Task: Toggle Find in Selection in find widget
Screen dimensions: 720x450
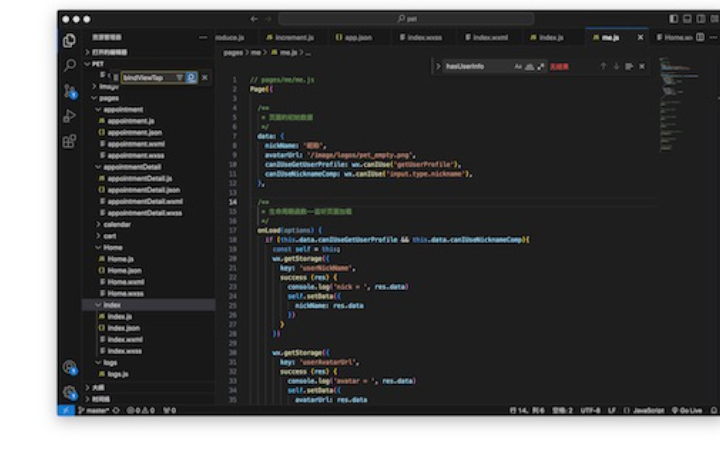Action: [629, 67]
